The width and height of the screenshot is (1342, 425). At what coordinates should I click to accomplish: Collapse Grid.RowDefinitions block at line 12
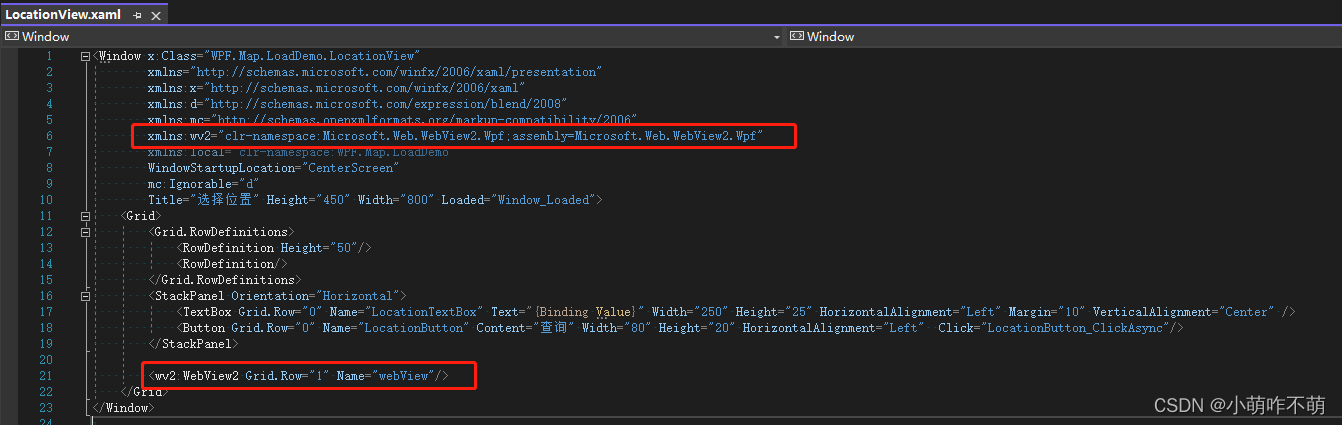coord(86,232)
